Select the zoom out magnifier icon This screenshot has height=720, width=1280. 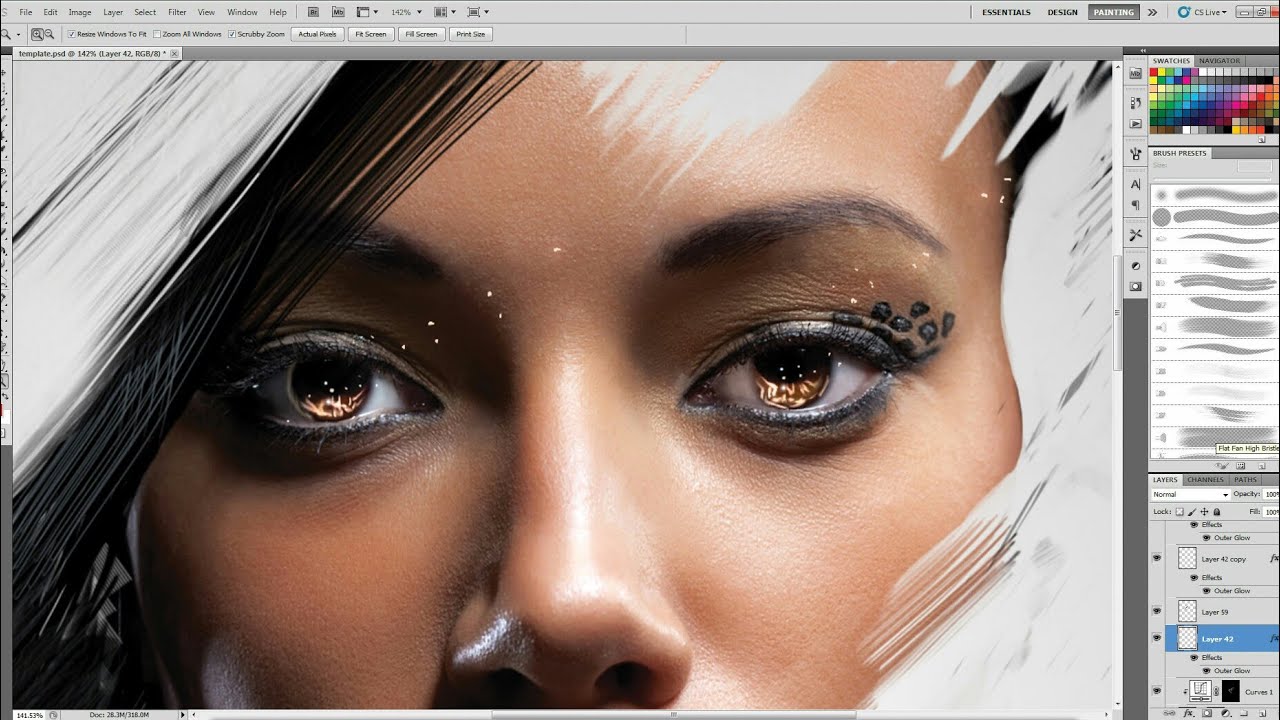(x=49, y=34)
